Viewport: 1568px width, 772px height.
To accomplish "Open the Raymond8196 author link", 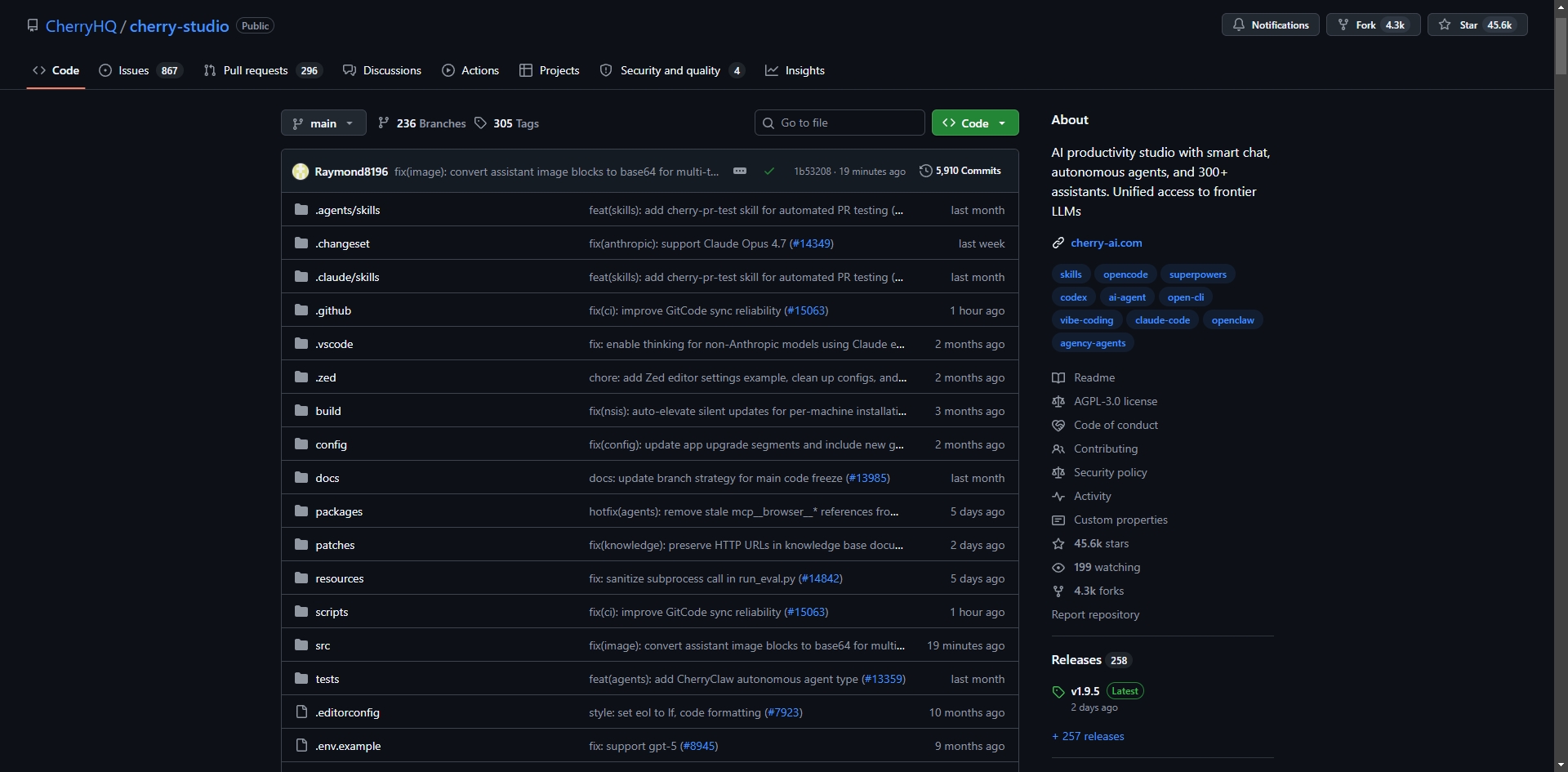I will click(351, 172).
